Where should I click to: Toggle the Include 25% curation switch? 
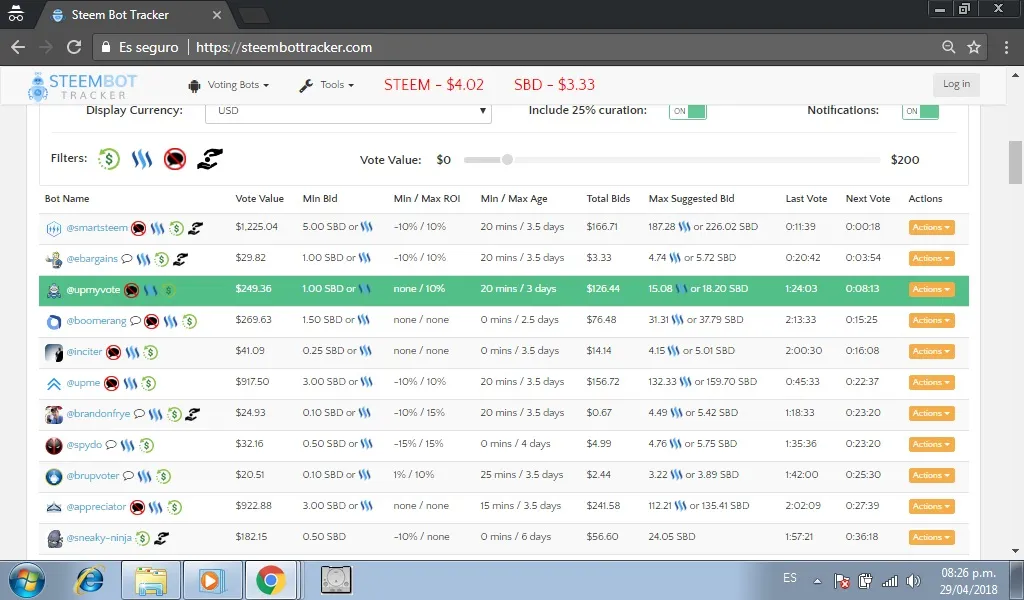[688, 111]
